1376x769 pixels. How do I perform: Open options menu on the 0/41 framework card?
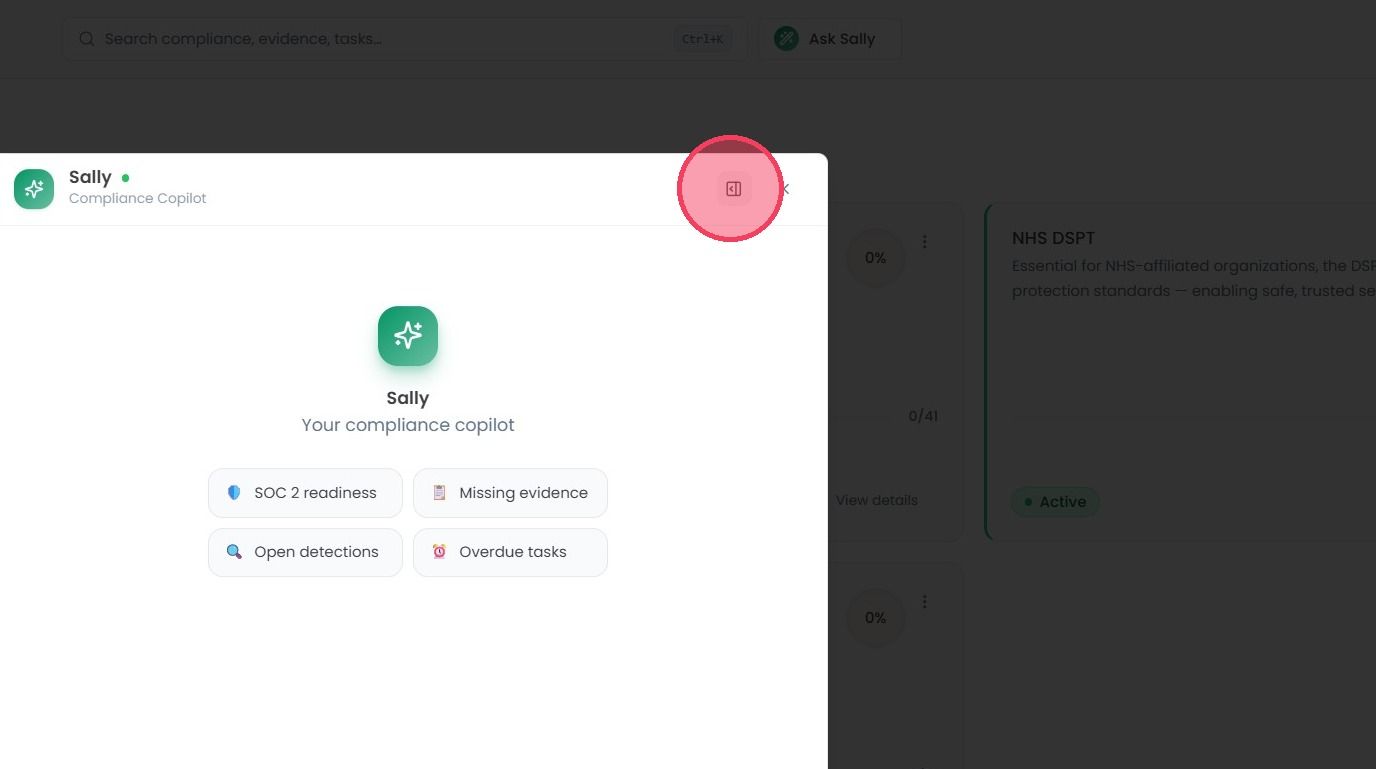point(925,242)
